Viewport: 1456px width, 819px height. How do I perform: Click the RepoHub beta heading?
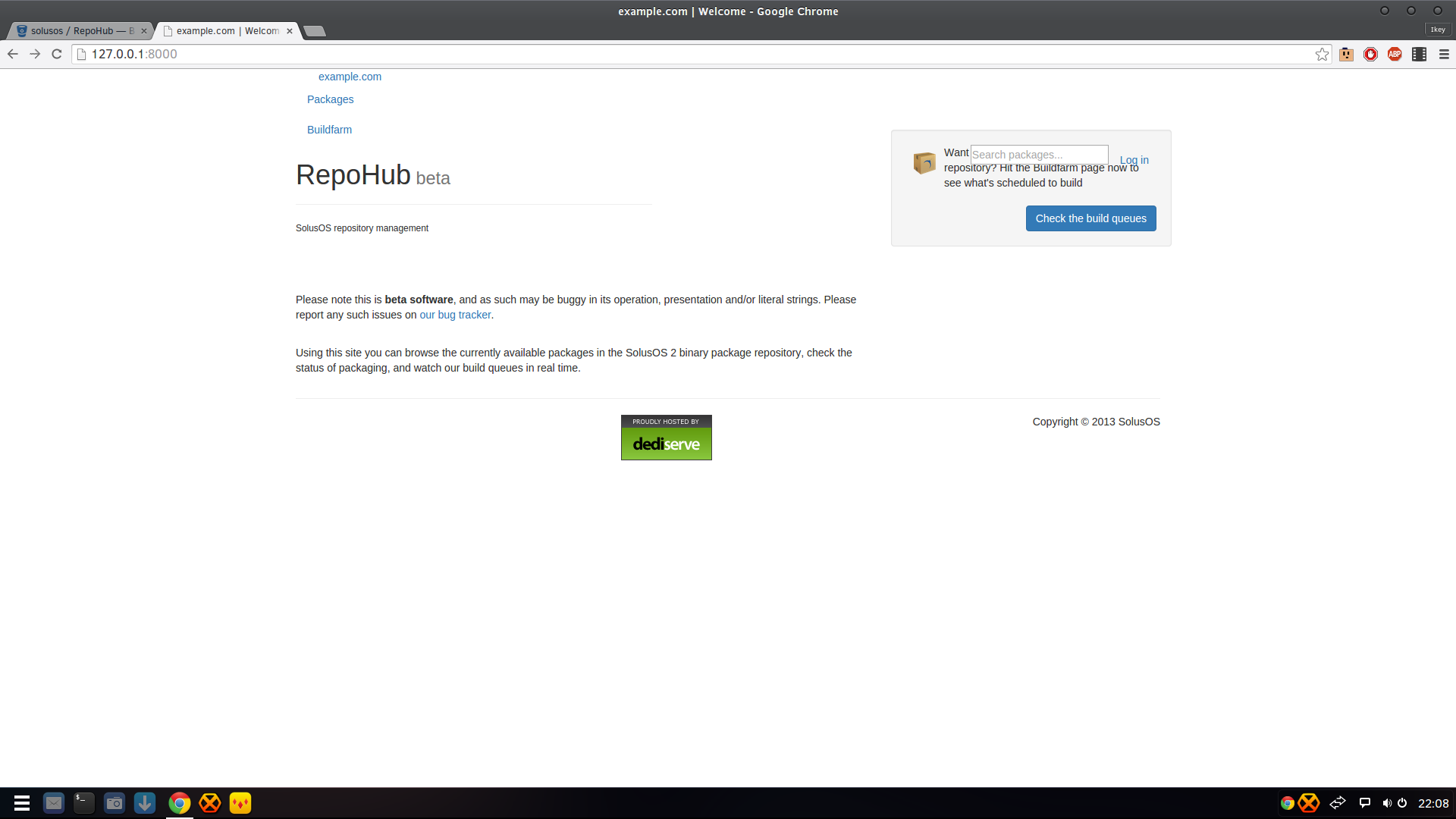click(372, 175)
